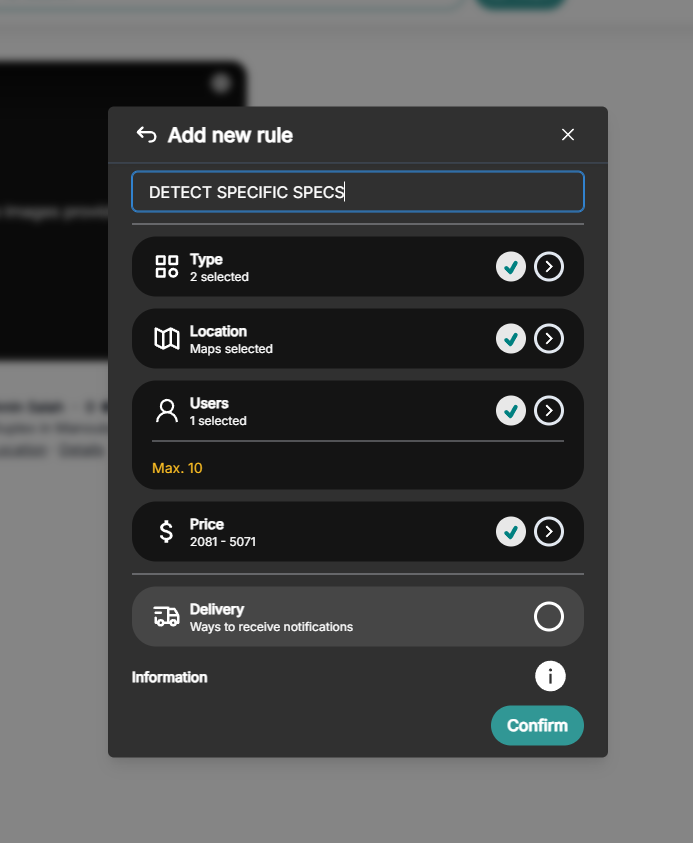
Task: Uncheck the Location checkmark
Action: (x=511, y=339)
